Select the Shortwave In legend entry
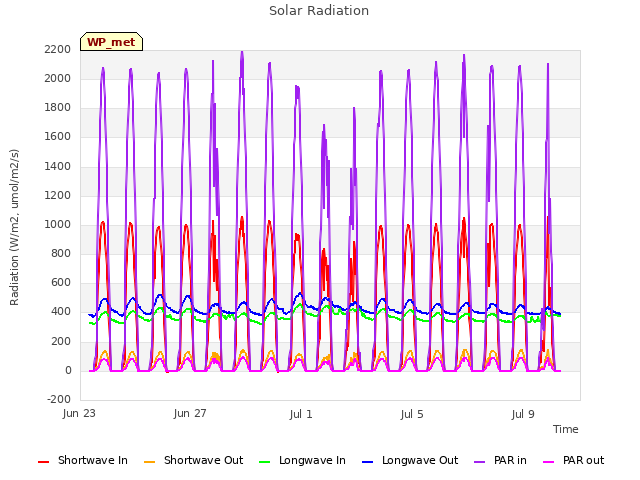The image size is (640, 480). pyautogui.click(x=83, y=460)
